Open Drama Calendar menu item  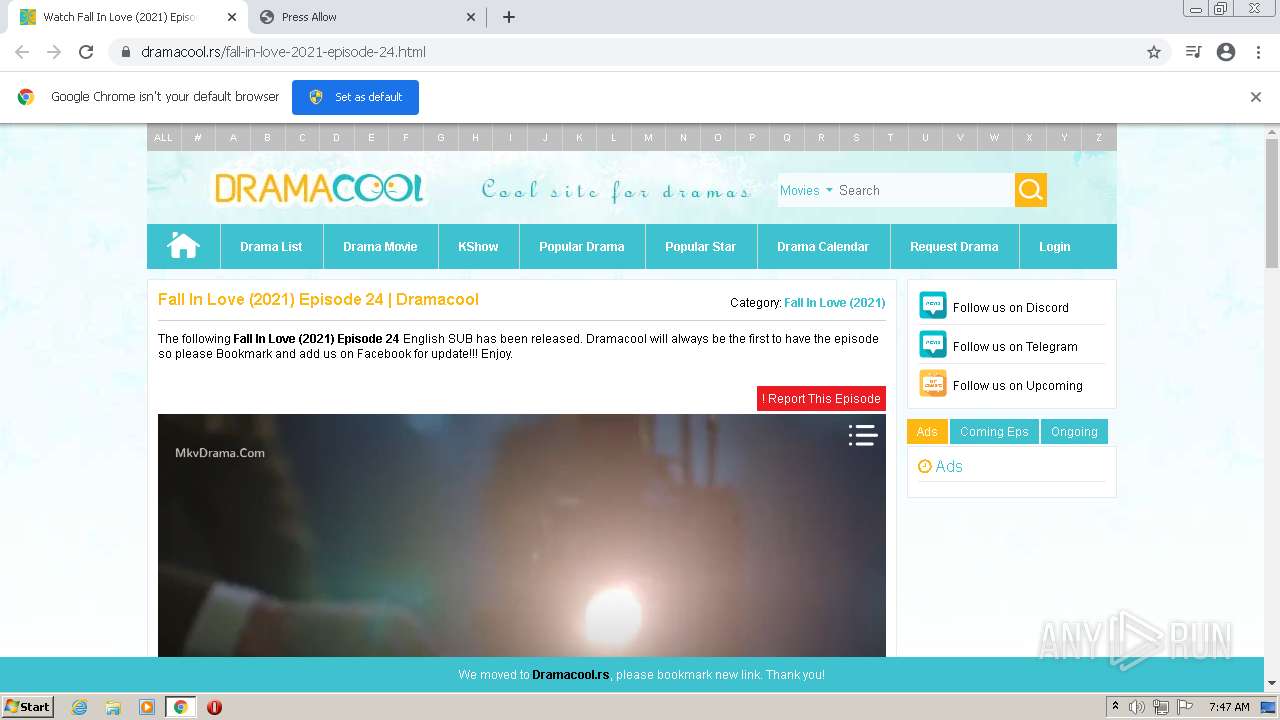[x=823, y=246]
